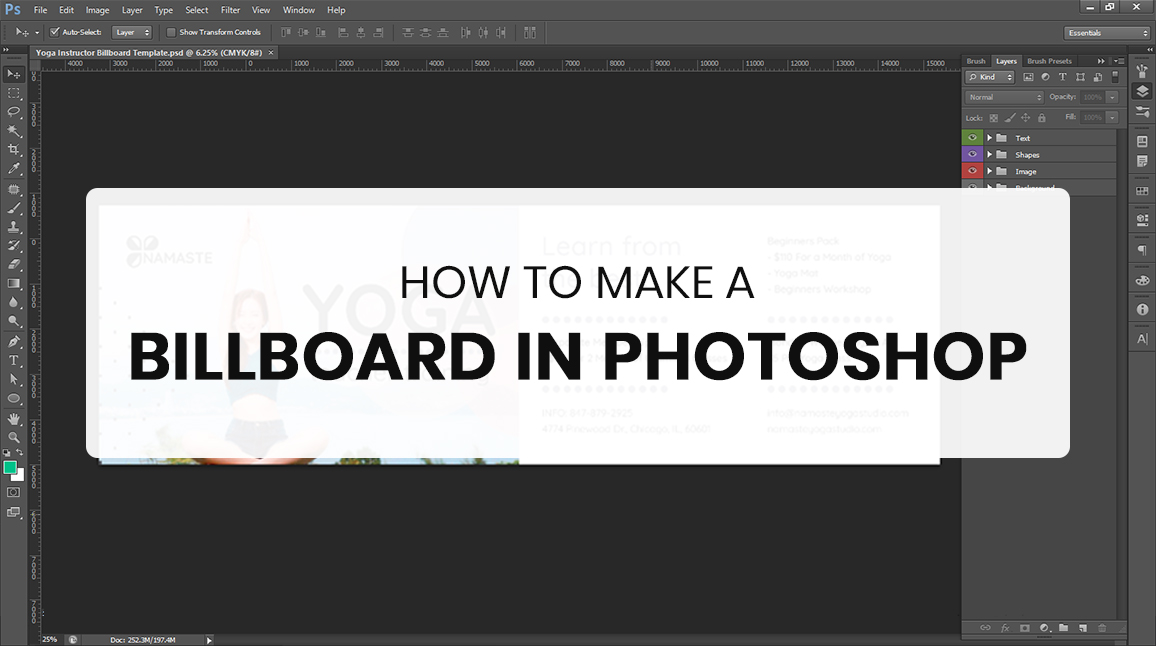Select the Layers panel menu button

click(1119, 61)
